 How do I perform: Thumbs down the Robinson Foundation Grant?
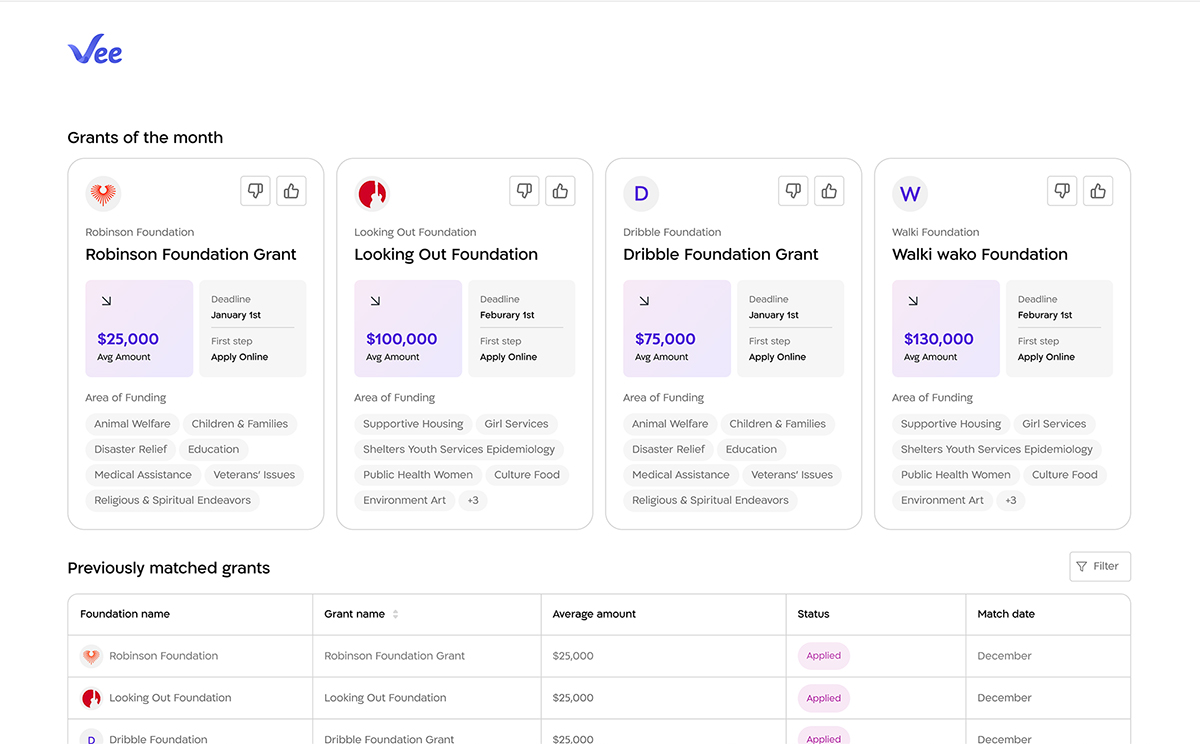click(x=255, y=191)
